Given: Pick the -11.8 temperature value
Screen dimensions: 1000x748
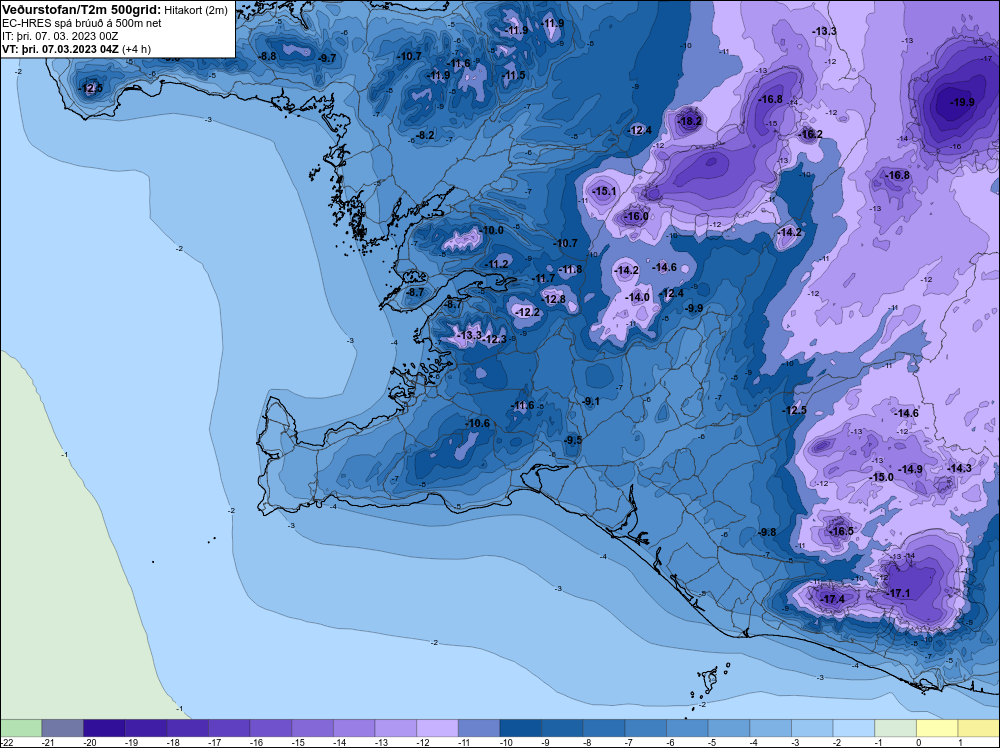Looking at the screenshot, I should 571,269.
